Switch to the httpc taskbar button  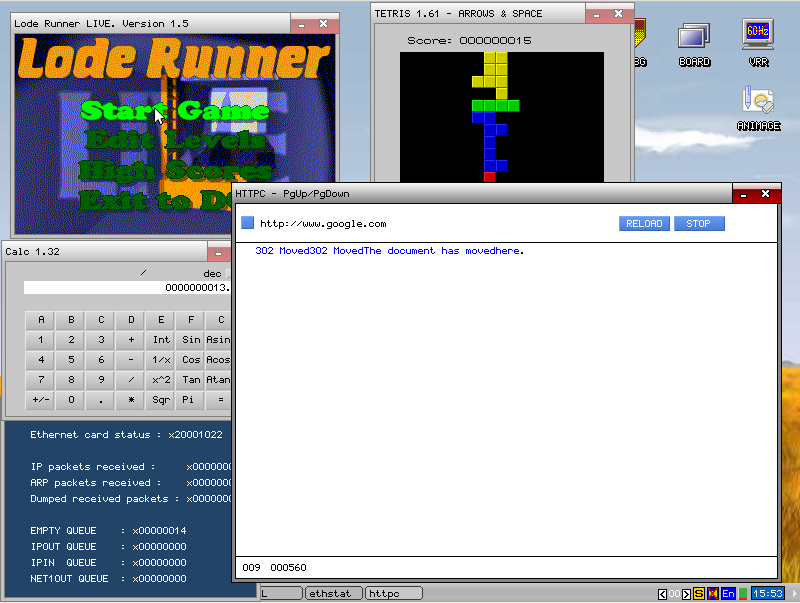coord(394,593)
